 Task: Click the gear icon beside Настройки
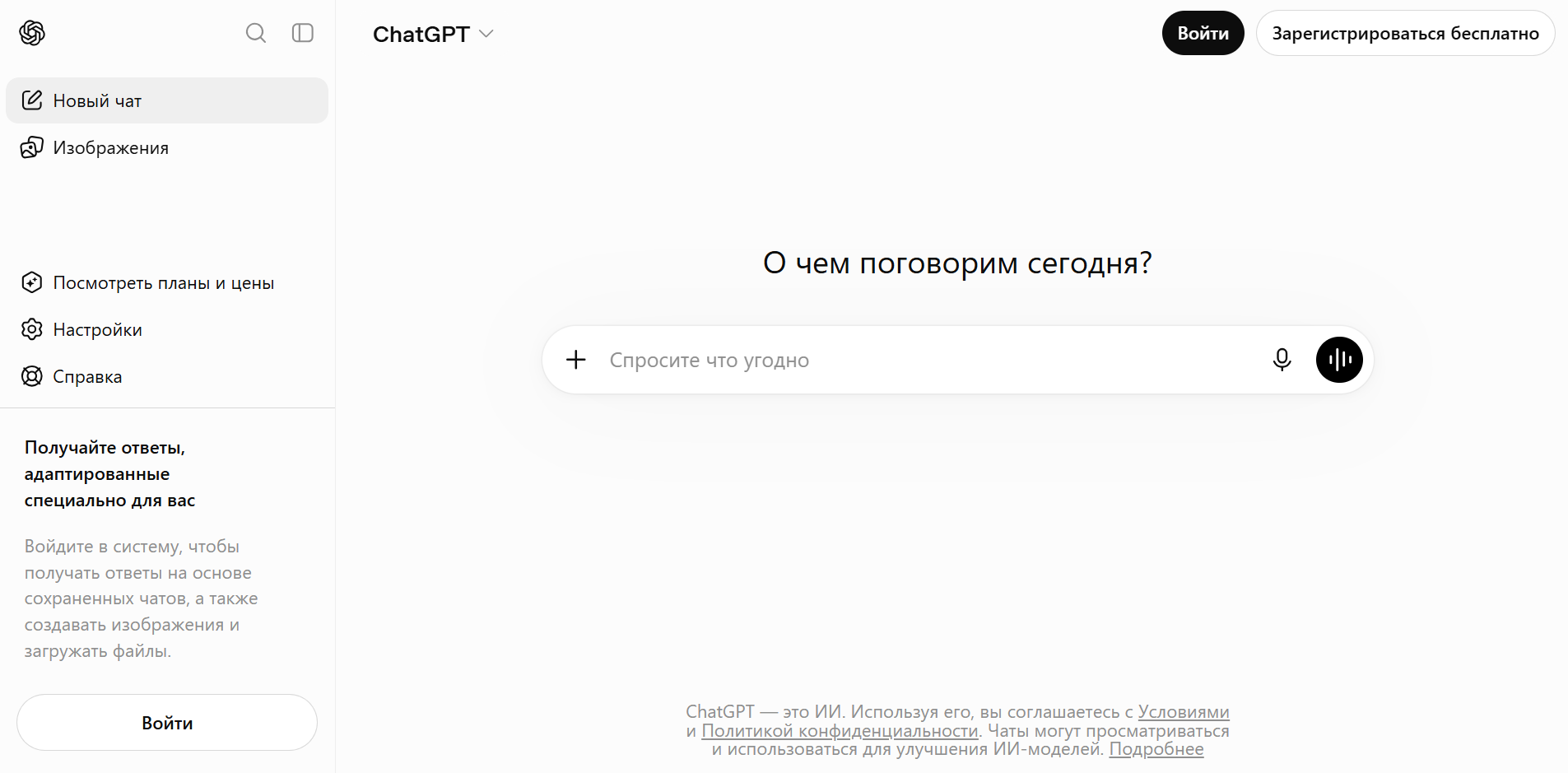(32, 329)
